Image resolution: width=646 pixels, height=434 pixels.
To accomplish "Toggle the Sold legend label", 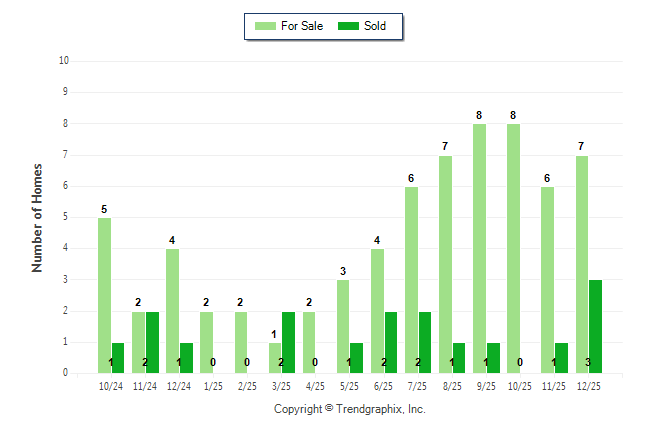I will click(x=375, y=26).
